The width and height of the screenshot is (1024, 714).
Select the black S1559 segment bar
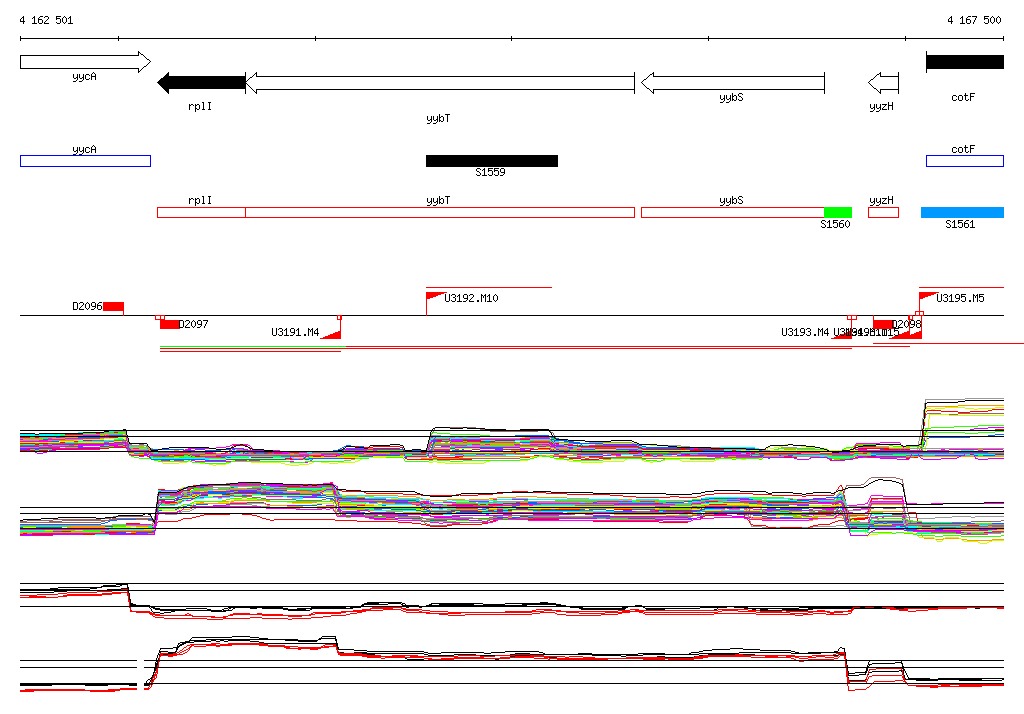492,161
